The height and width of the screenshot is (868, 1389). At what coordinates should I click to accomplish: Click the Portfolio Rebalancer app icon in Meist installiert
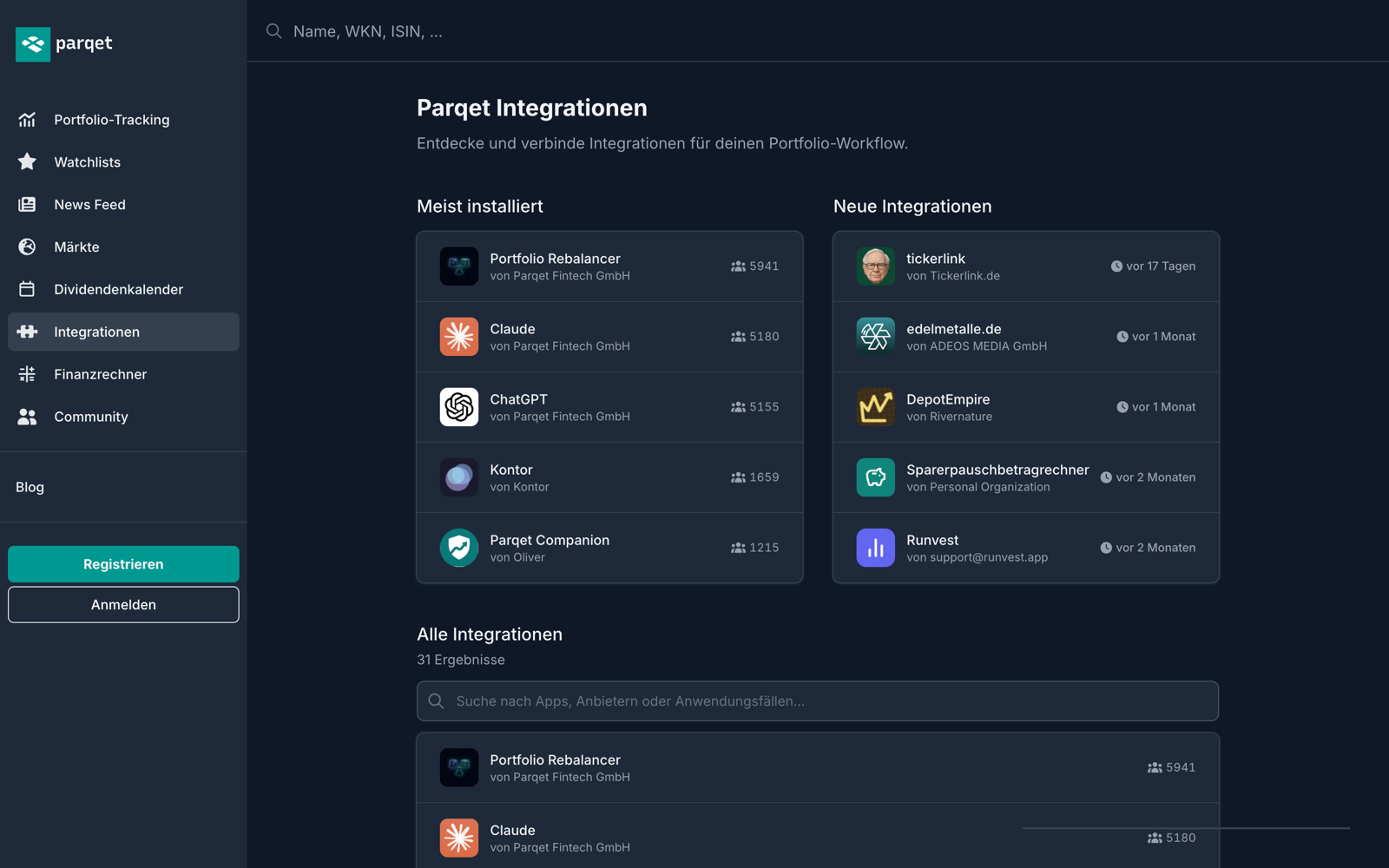459,266
